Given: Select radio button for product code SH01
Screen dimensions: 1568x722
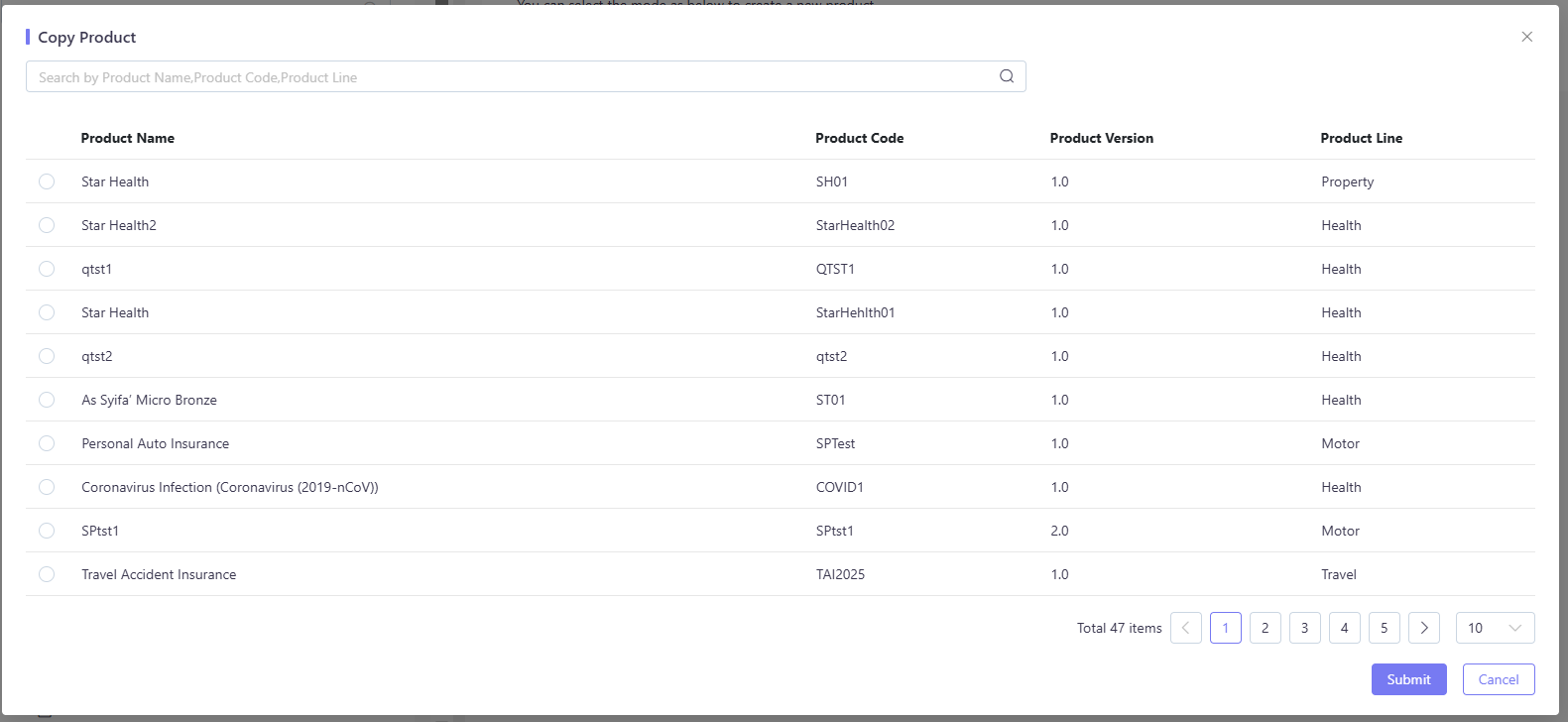Looking at the screenshot, I should click(47, 181).
